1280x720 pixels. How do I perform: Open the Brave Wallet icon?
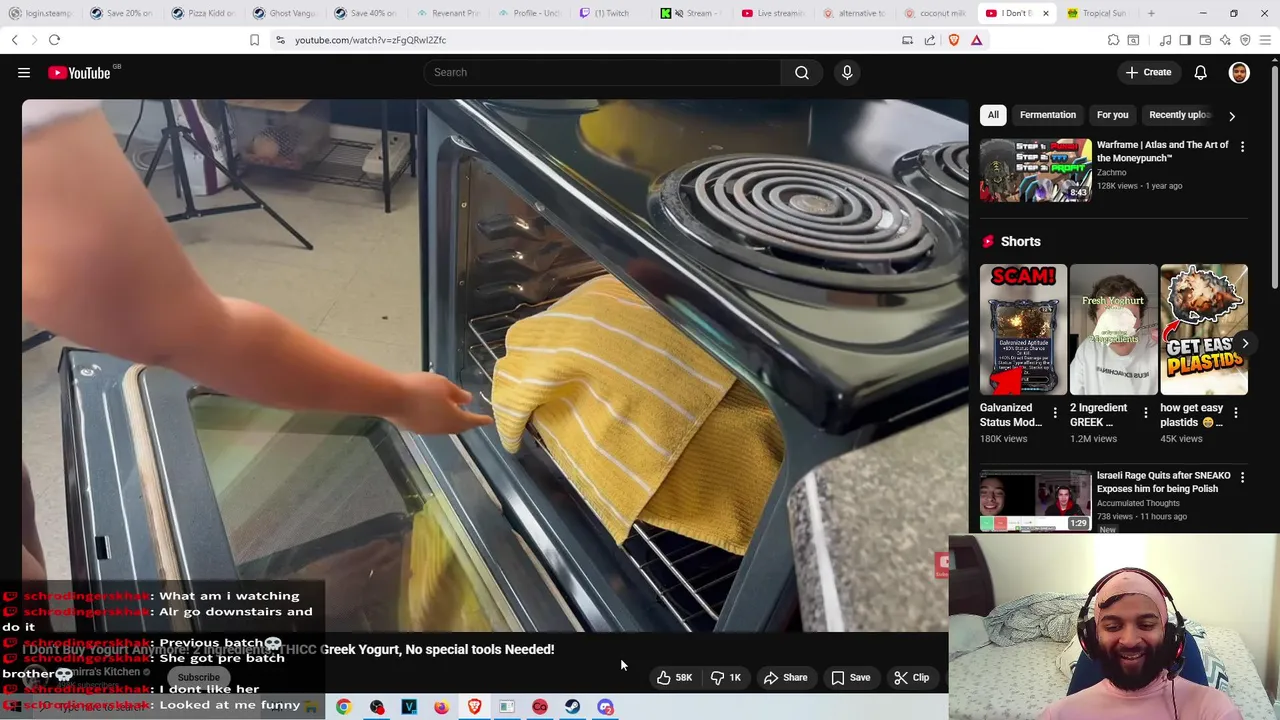point(1205,40)
